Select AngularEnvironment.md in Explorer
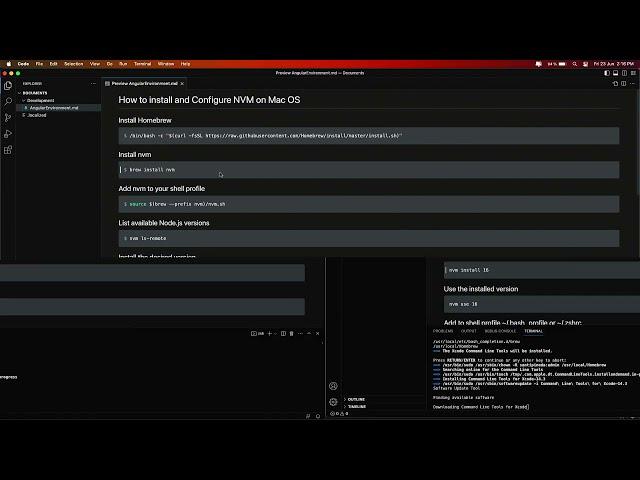Viewport: 640px width, 480px height. point(54,108)
